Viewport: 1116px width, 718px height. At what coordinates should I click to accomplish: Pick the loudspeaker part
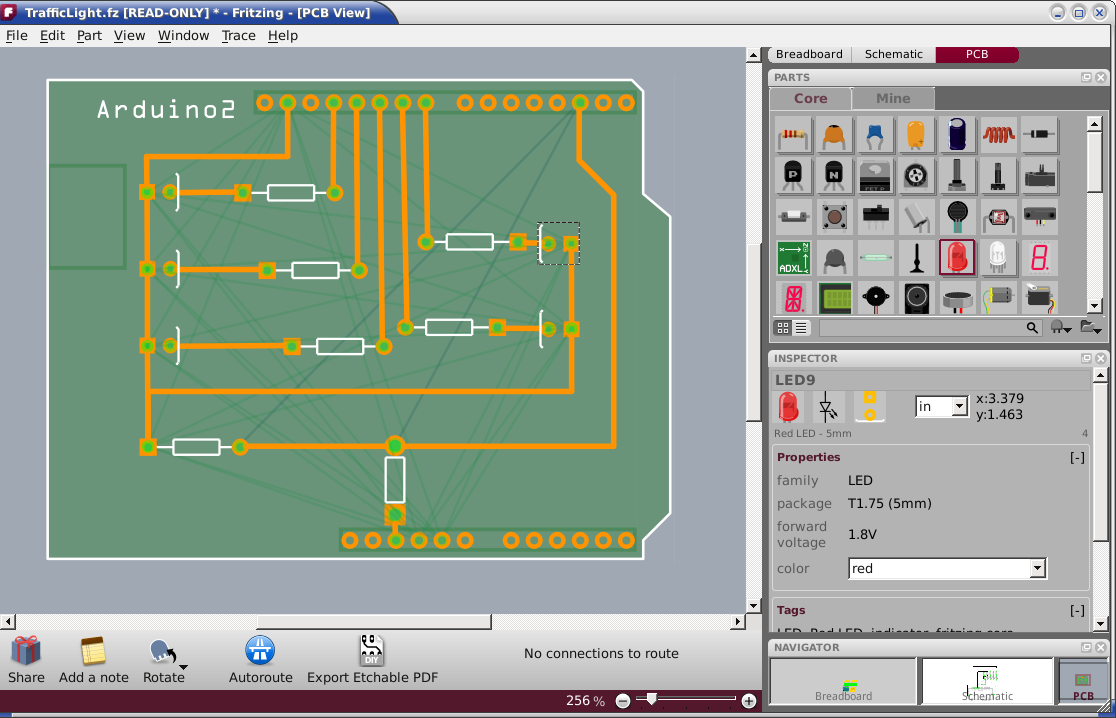coord(916,298)
